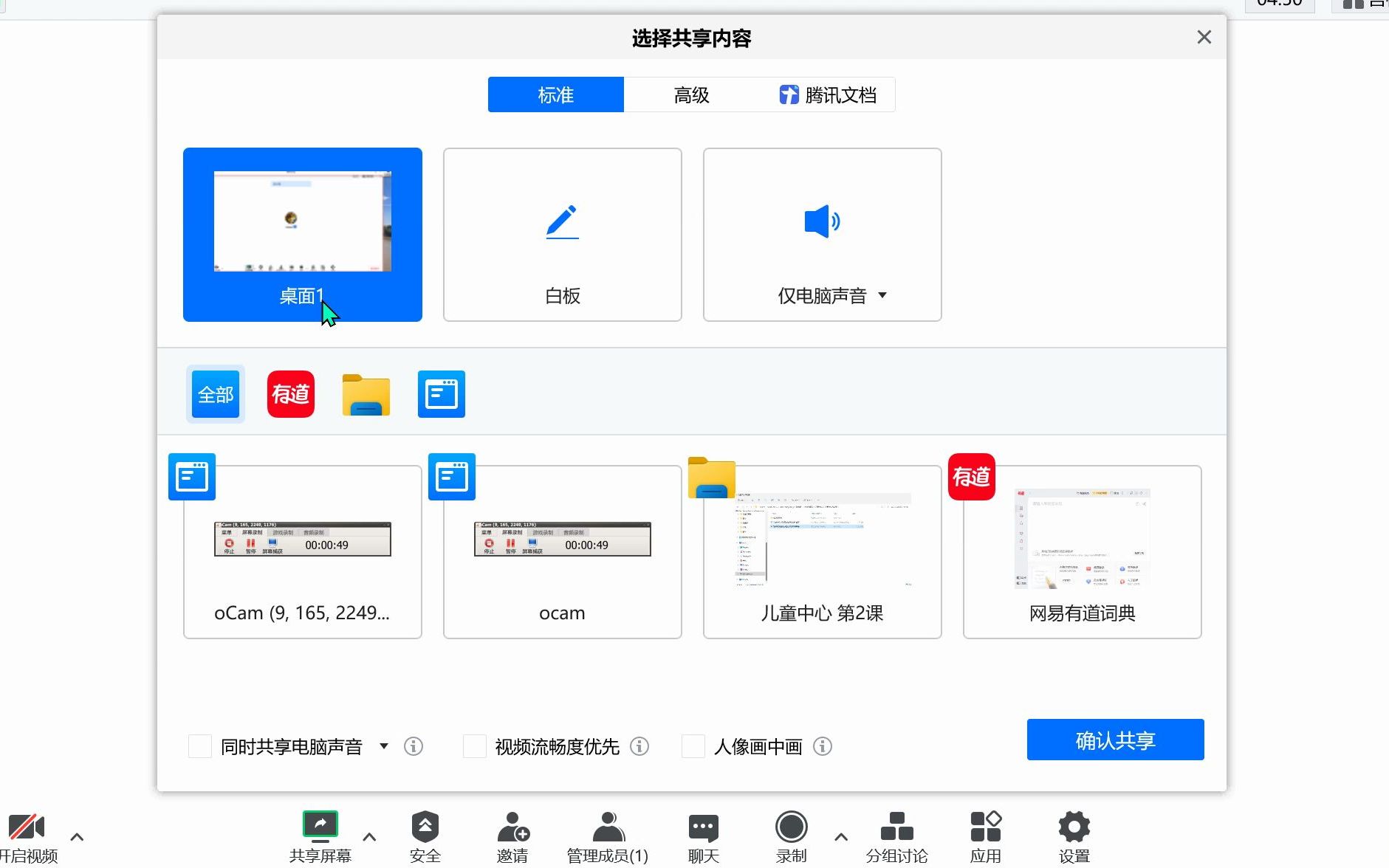Expand the 同时共享电脑声音 dropdown arrow
1389x868 pixels.
click(384, 746)
